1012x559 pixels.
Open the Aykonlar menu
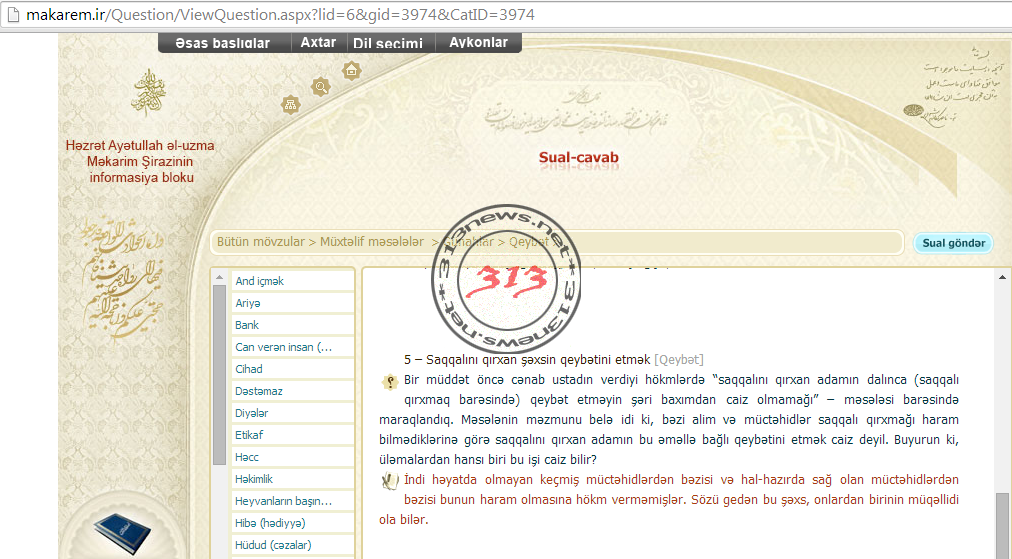(478, 43)
